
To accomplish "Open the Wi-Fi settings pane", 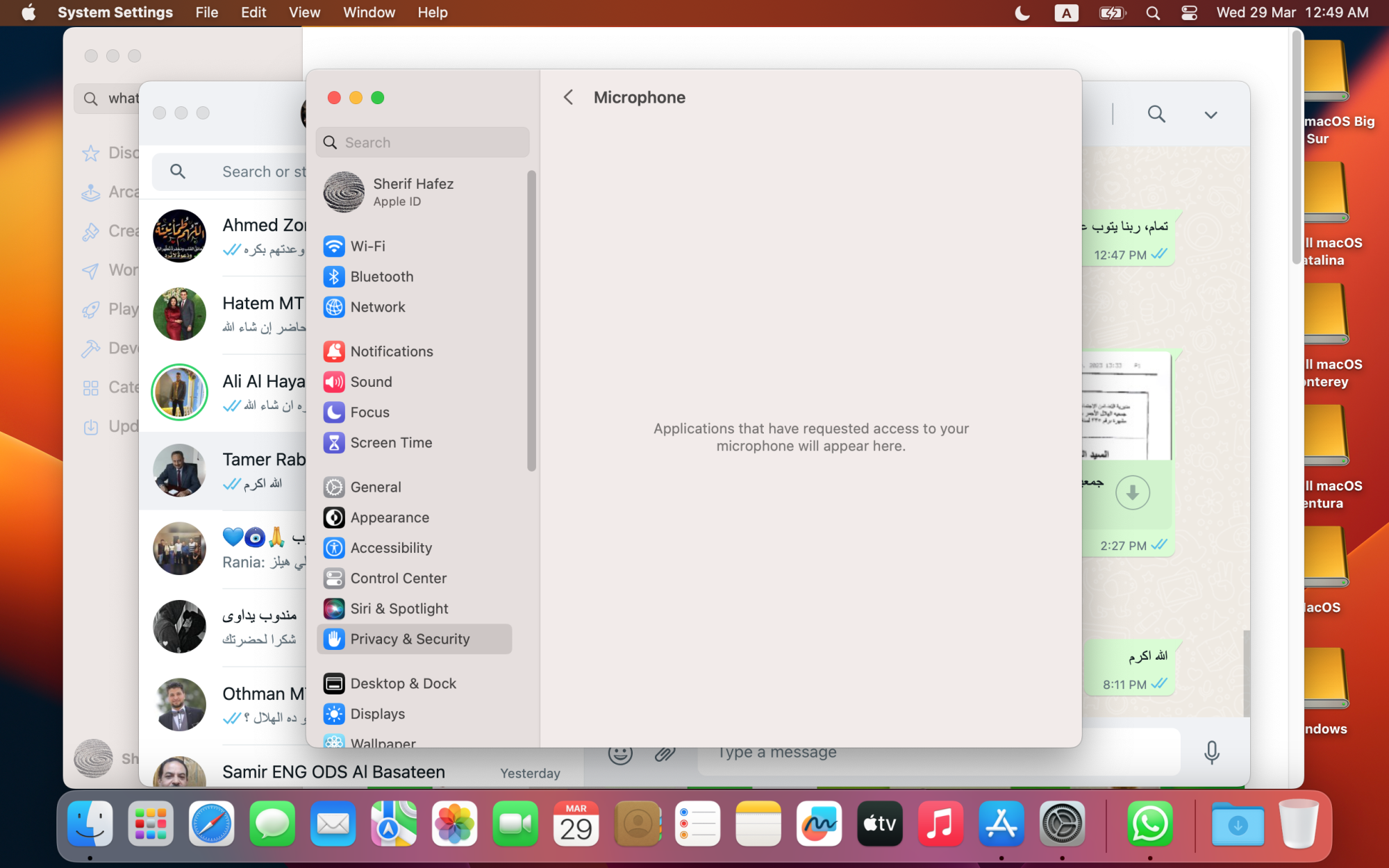I will coord(367,246).
